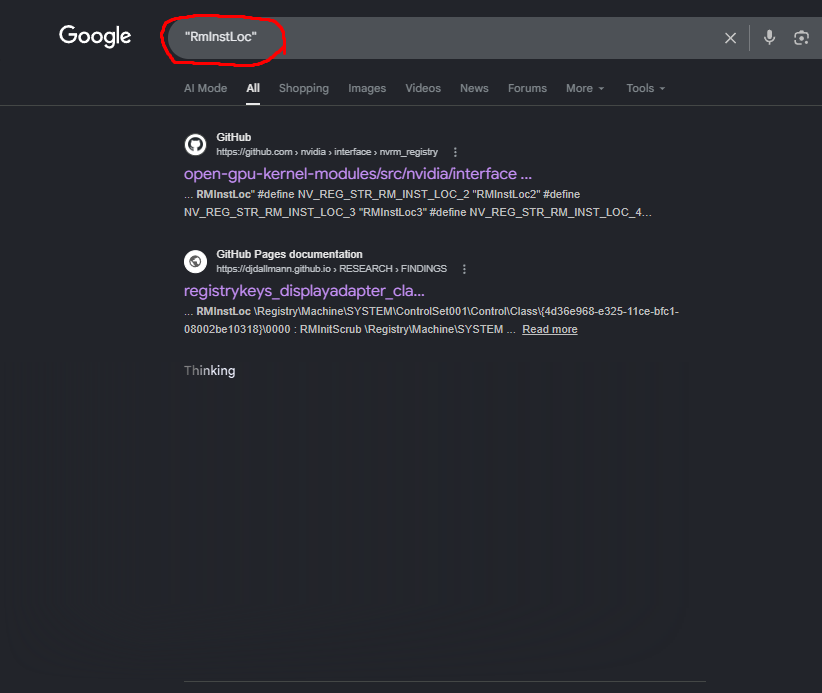Click the GitHub favicon on first result
This screenshot has width=822, height=693.
pyautogui.click(x=196, y=144)
